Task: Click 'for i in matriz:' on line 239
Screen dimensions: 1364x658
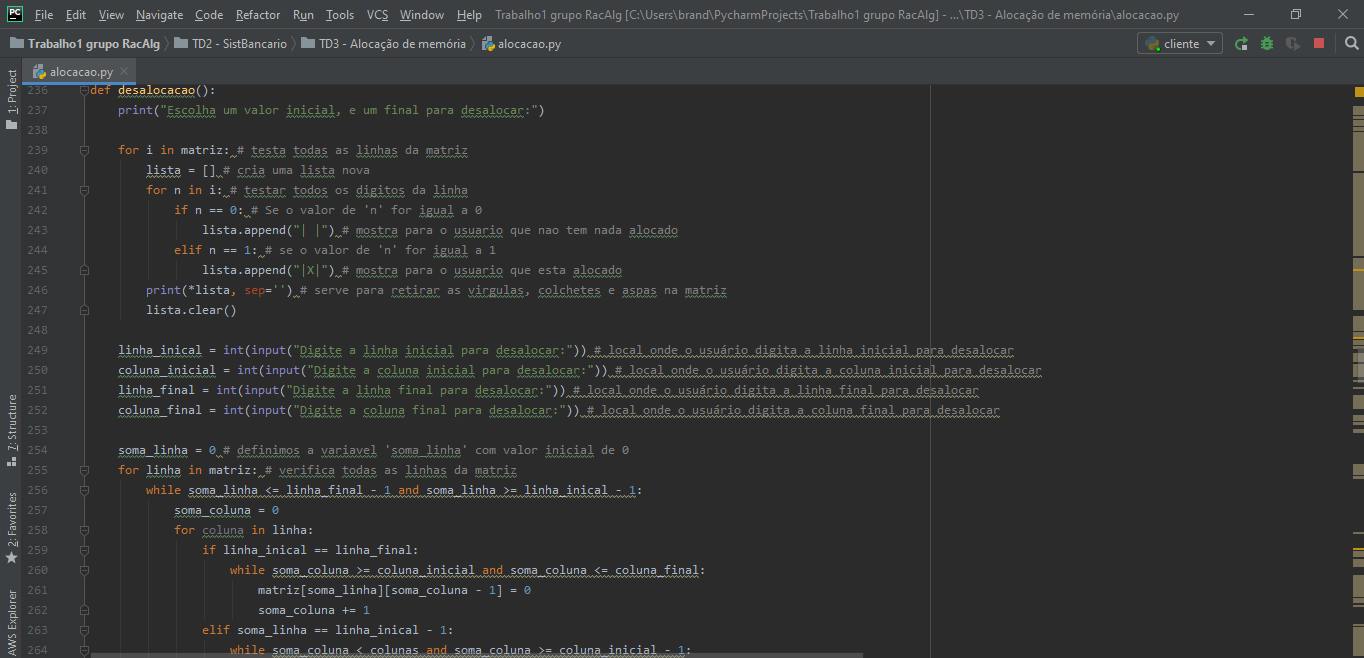Action: click(174, 150)
